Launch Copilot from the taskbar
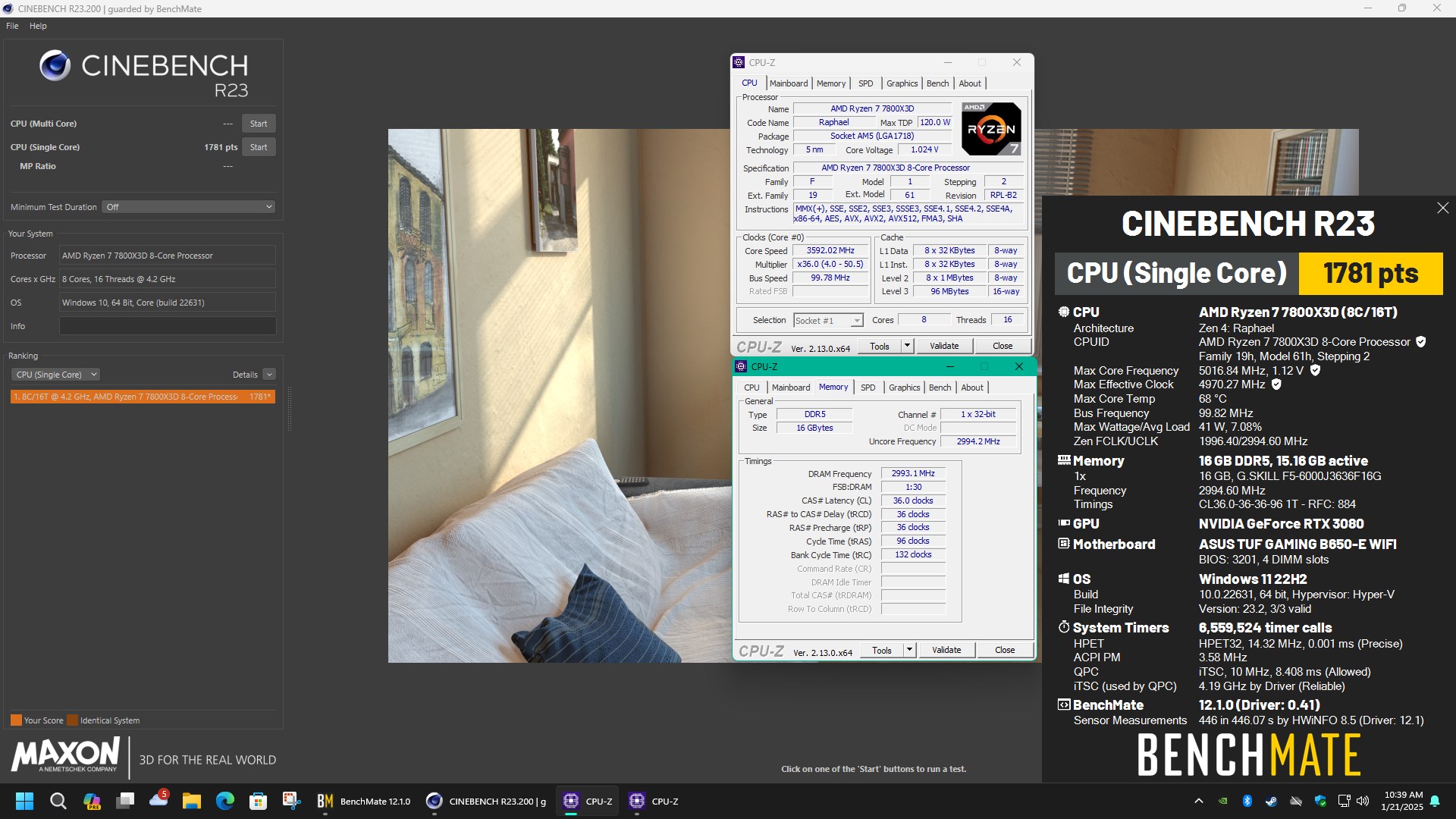This screenshot has height=819, width=1456. coord(92,801)
